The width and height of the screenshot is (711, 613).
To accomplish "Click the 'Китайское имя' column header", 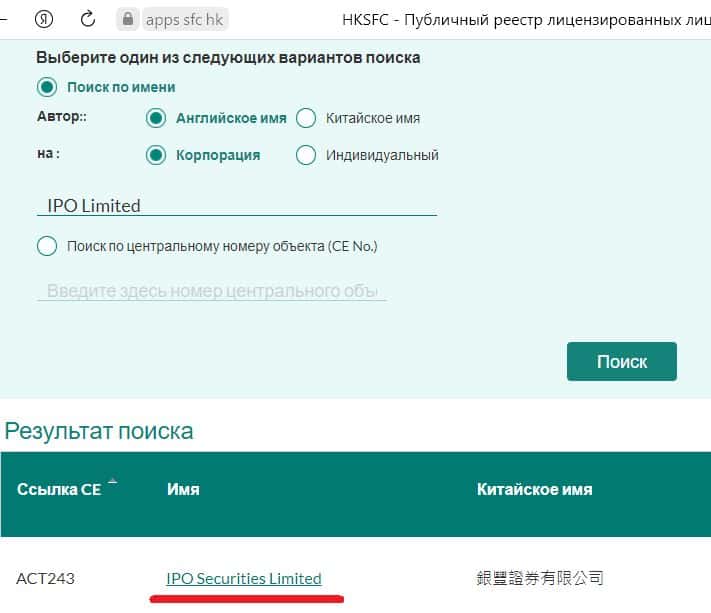I will tap(535, 489).
